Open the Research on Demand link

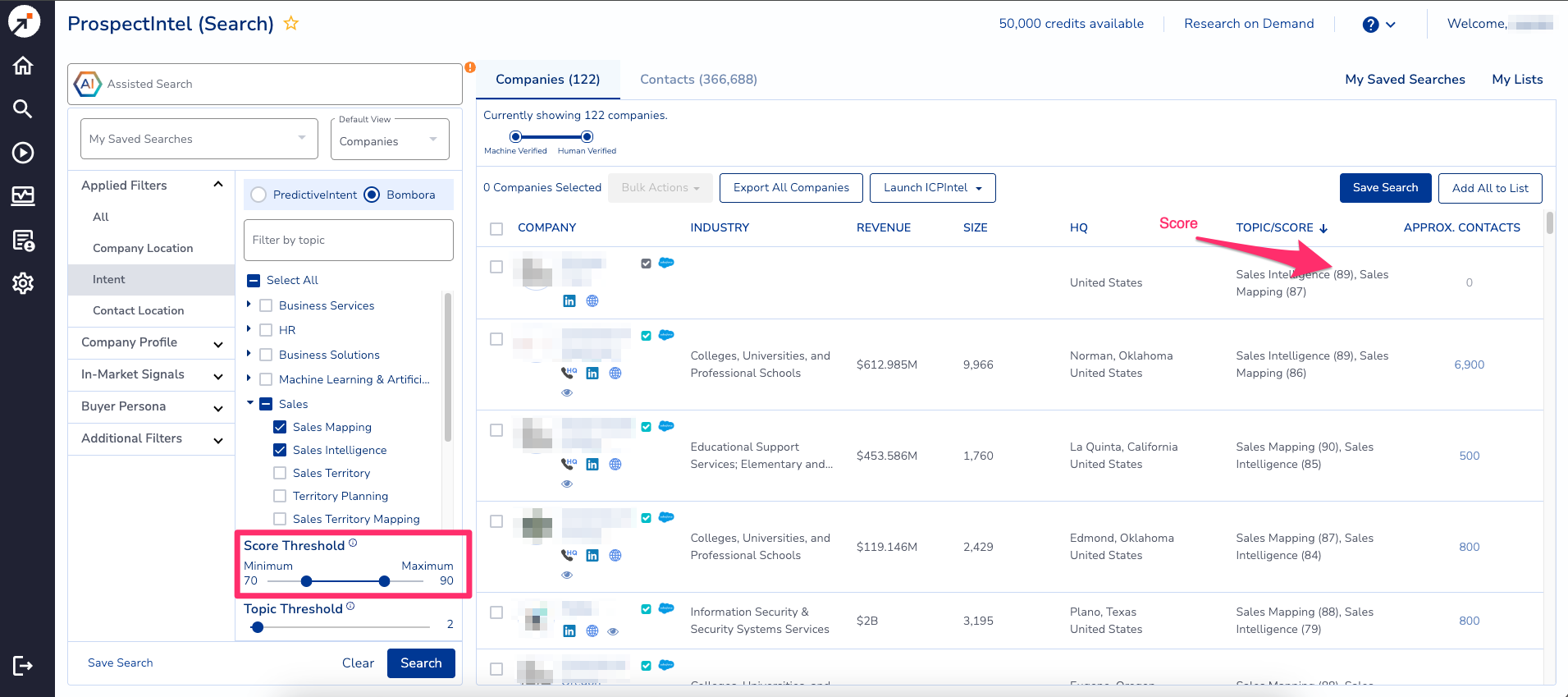1249,24
